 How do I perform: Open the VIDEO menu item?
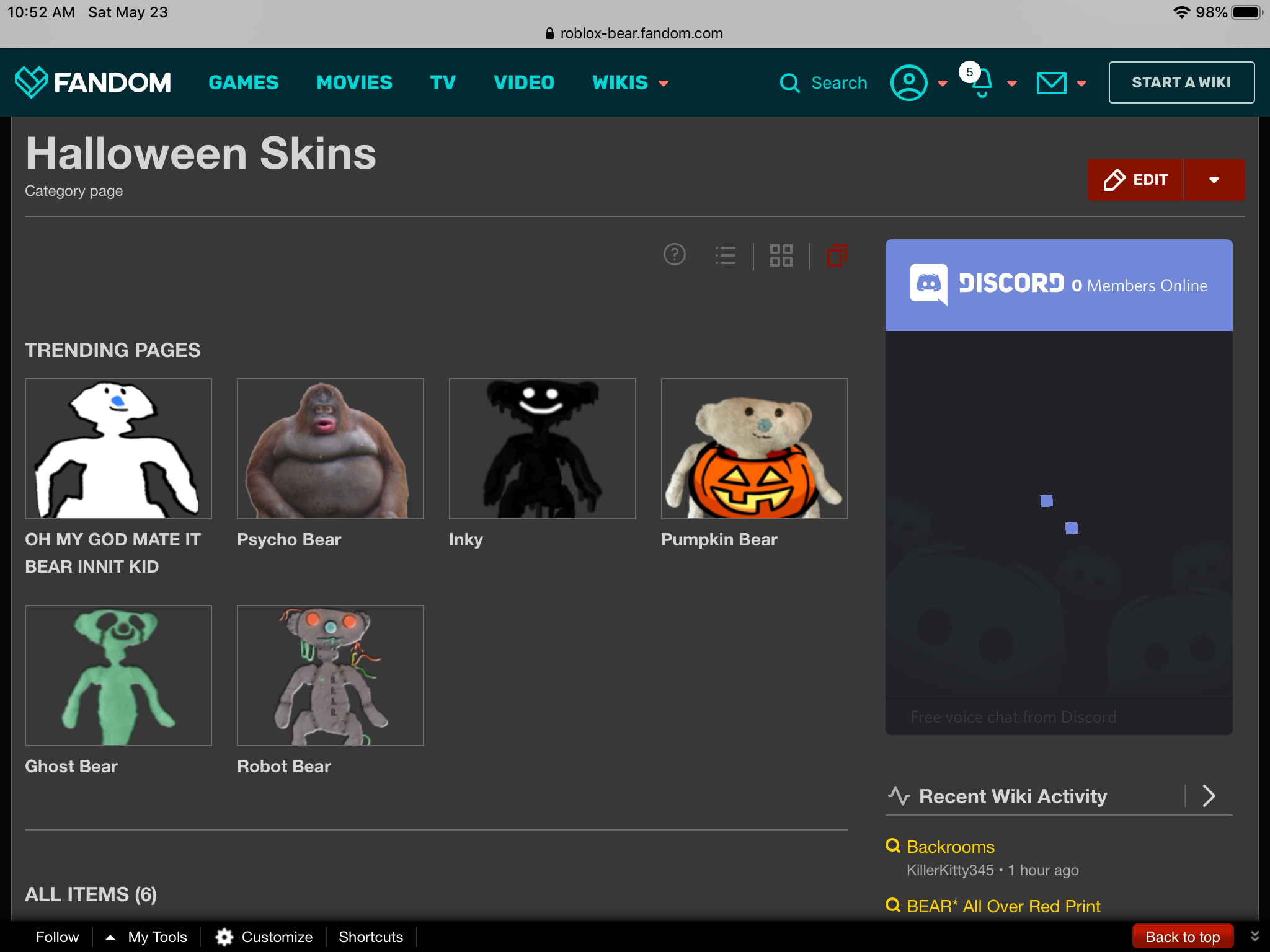click(x=524, y=82)
